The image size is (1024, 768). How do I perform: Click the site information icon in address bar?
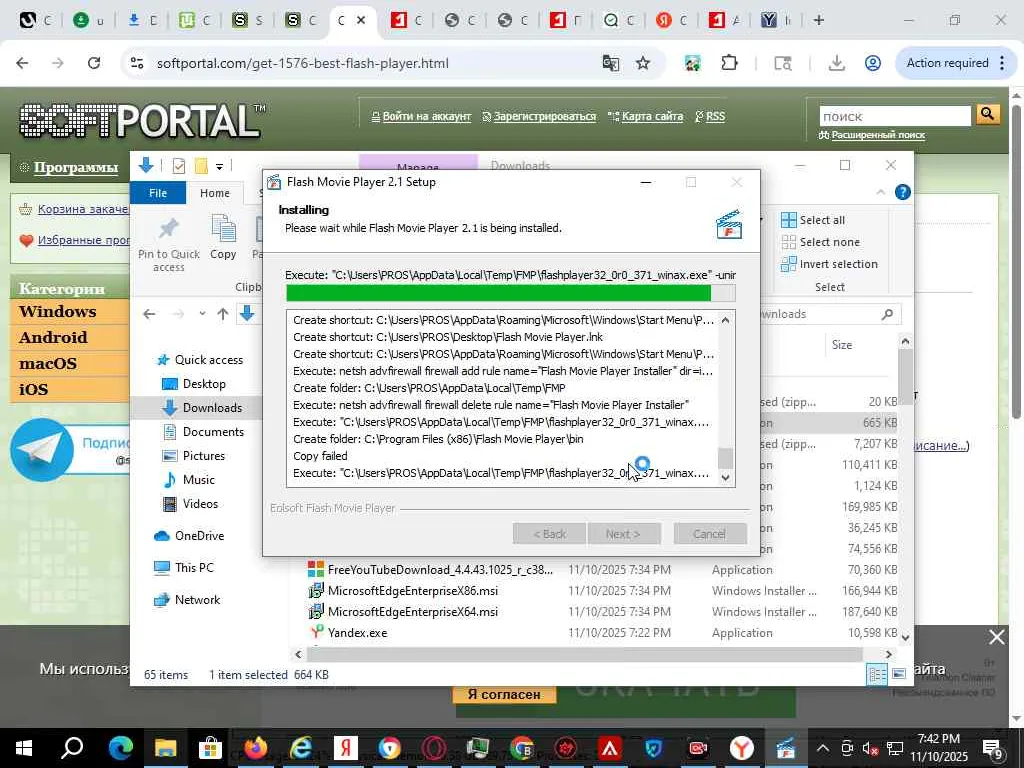[x=137, y=63]
